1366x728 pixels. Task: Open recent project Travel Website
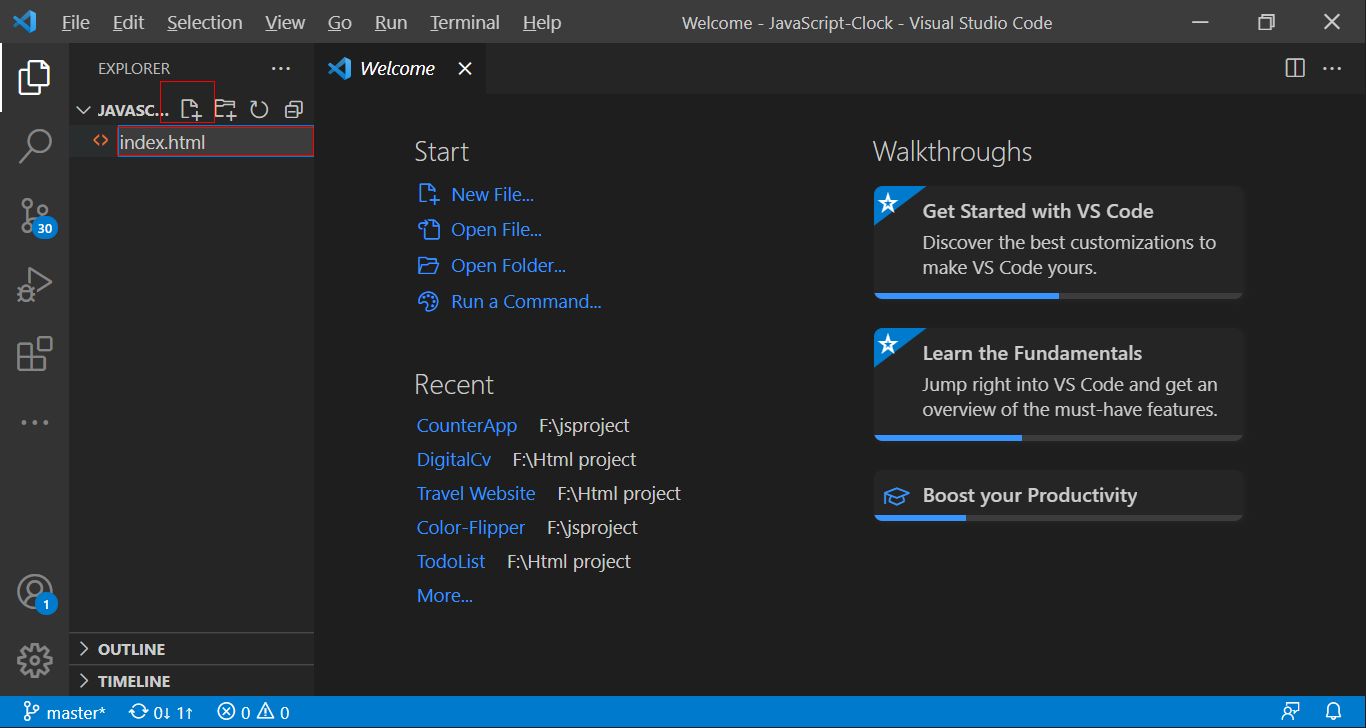pyautogui.click(x=476, y=494)
